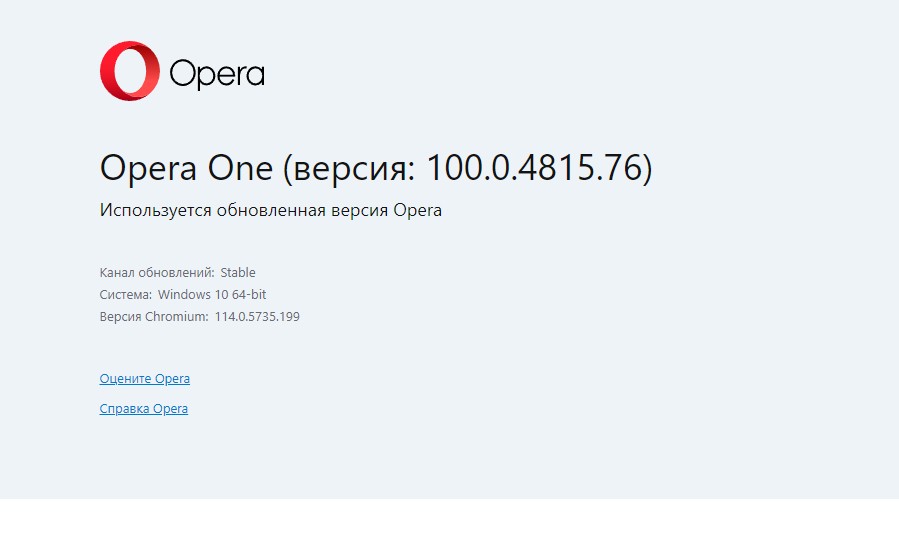Click the Версия Chromium label

coord(154,317)
